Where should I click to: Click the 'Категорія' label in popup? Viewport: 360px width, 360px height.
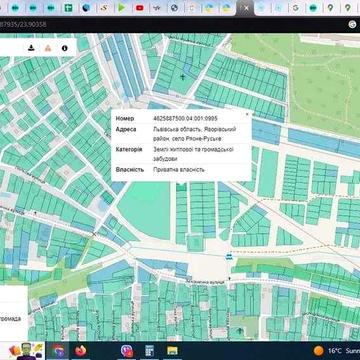pos(129,149)
